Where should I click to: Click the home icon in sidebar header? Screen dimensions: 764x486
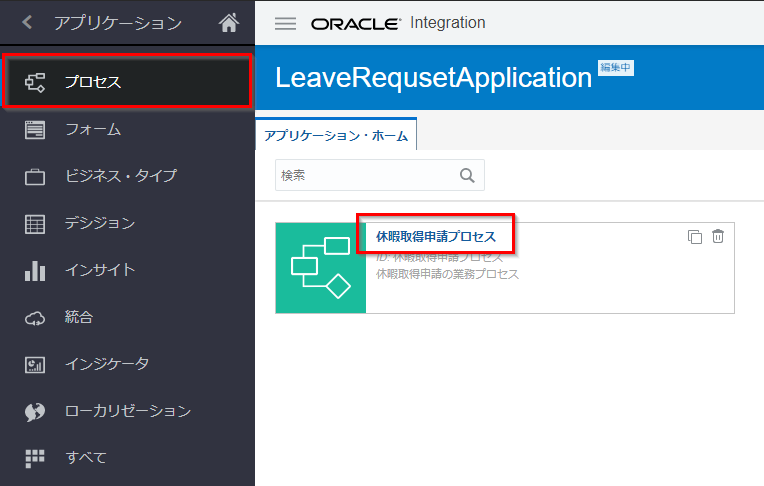tap(229, 22)
